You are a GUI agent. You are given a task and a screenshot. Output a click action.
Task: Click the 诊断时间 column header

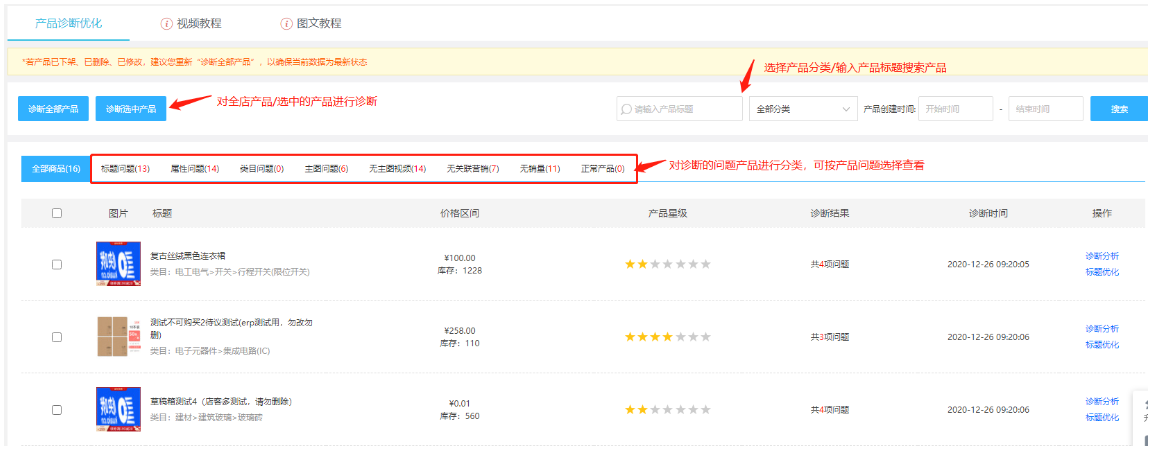click(x=988, y=213)
